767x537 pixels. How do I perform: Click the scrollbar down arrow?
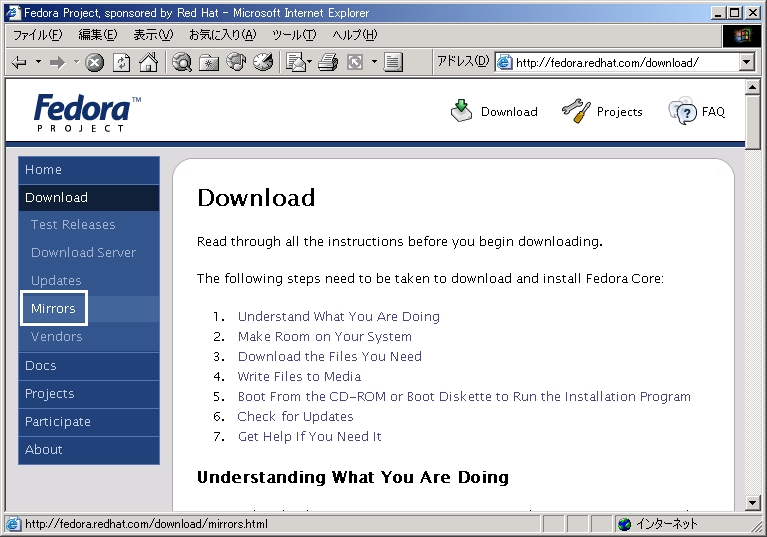click(x=752, y=502)
